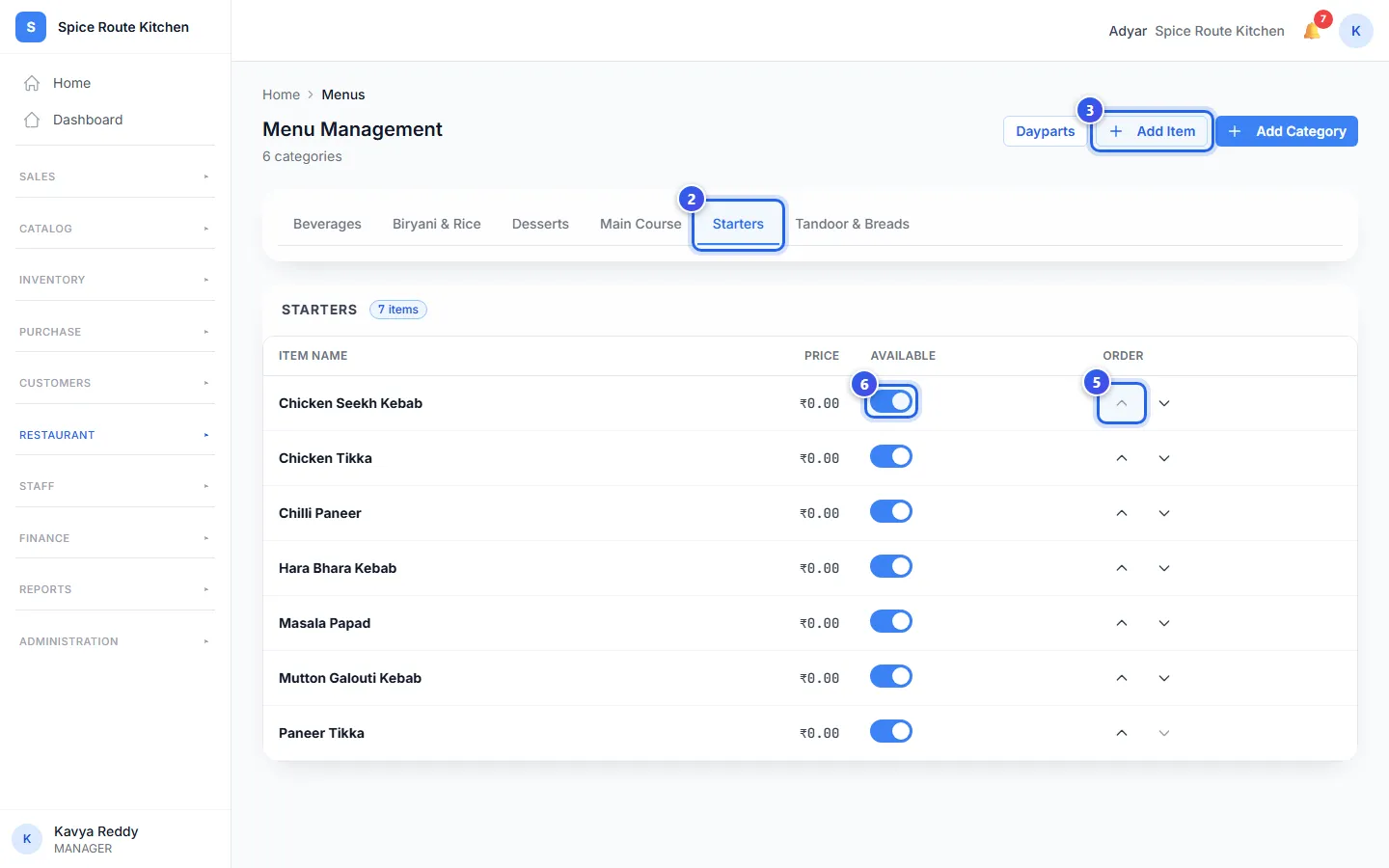Move Mutton Galouti Kebab up in order
The width and height of the screenshot is (1389, 868).
coord(1122,678)
